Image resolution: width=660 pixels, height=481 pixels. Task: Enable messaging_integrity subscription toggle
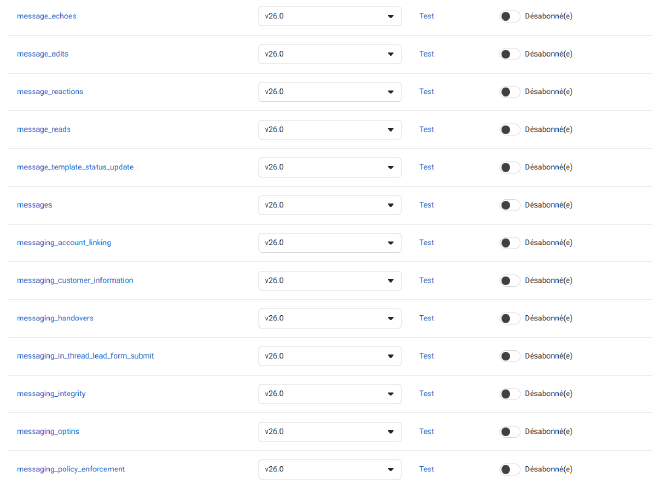510,394
